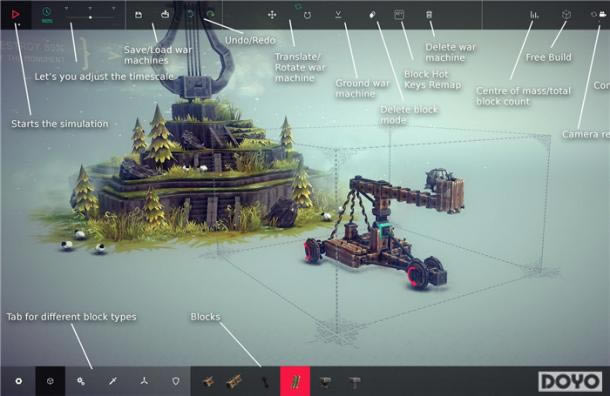Undo the last building action
This screenshot has width=610, height=396.
tap(190, 14)
